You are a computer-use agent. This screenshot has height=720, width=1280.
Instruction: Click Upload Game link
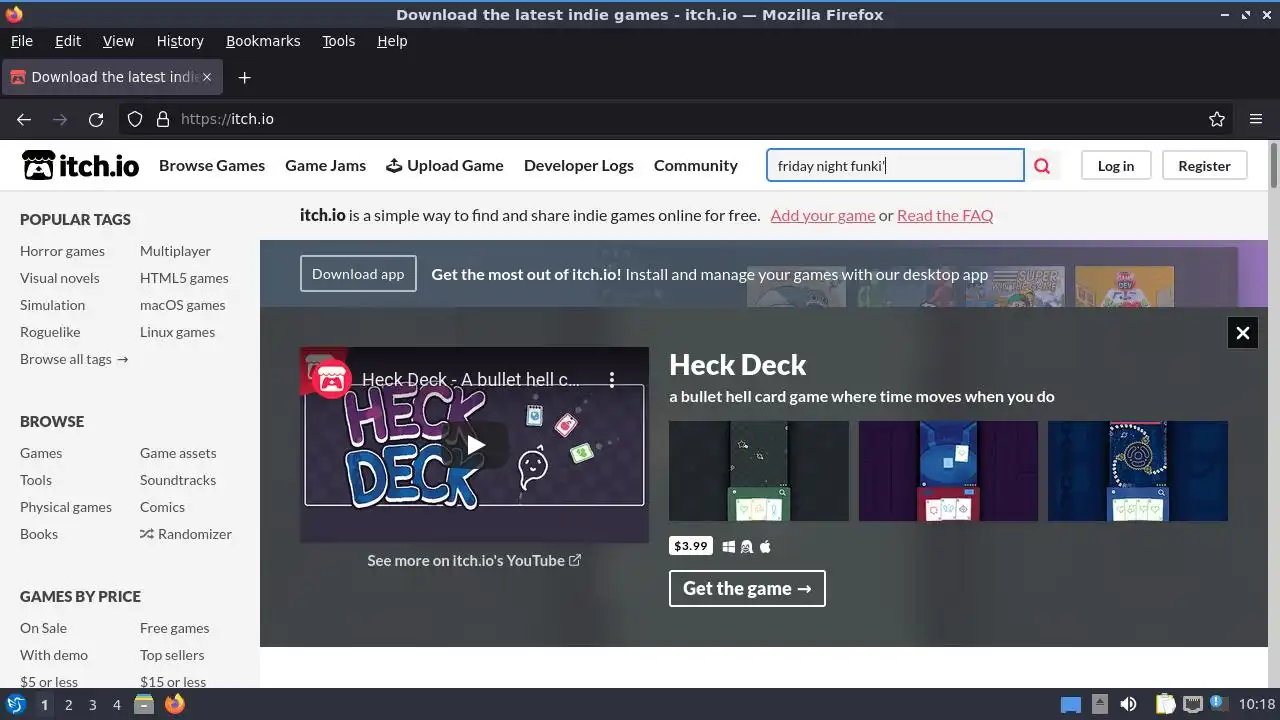coord(445,166)
